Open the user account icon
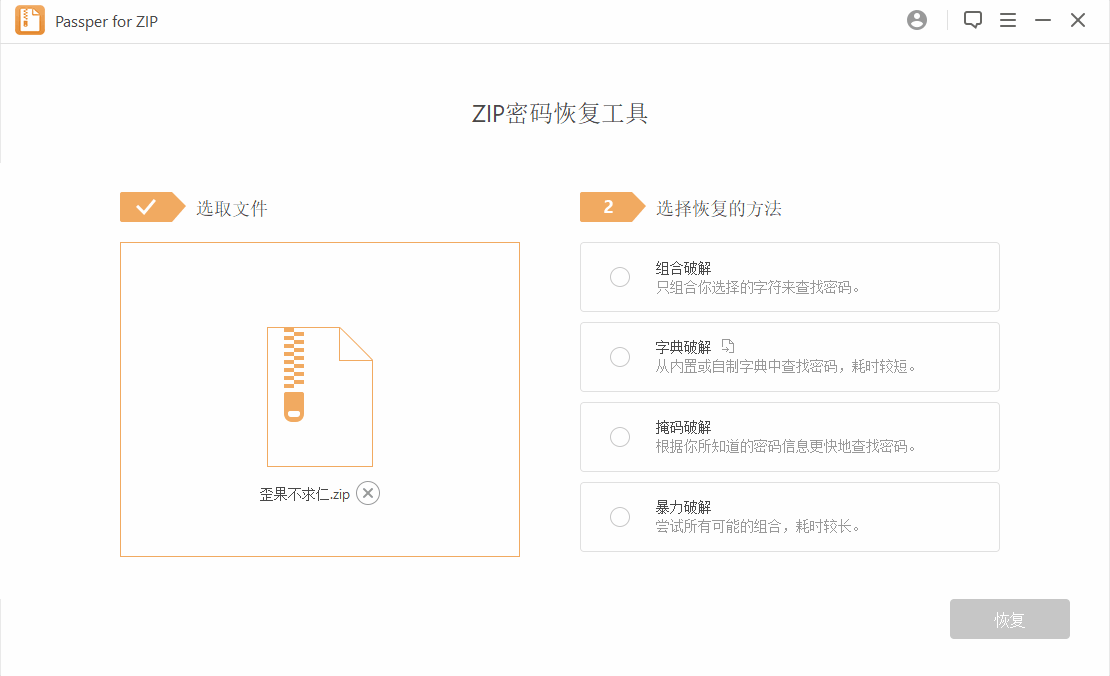The height and width of the screenshot is (676, 1110). click(x=917, y=19)
